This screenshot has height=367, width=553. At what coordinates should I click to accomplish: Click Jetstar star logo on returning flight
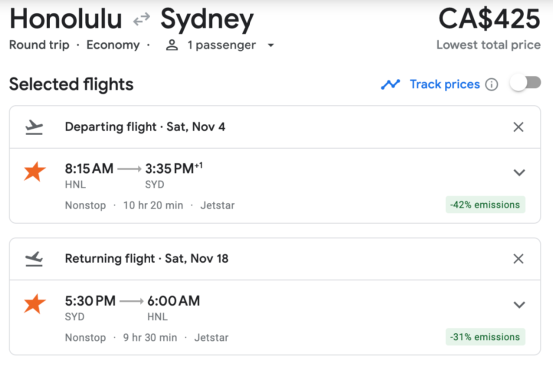point(35,304)
